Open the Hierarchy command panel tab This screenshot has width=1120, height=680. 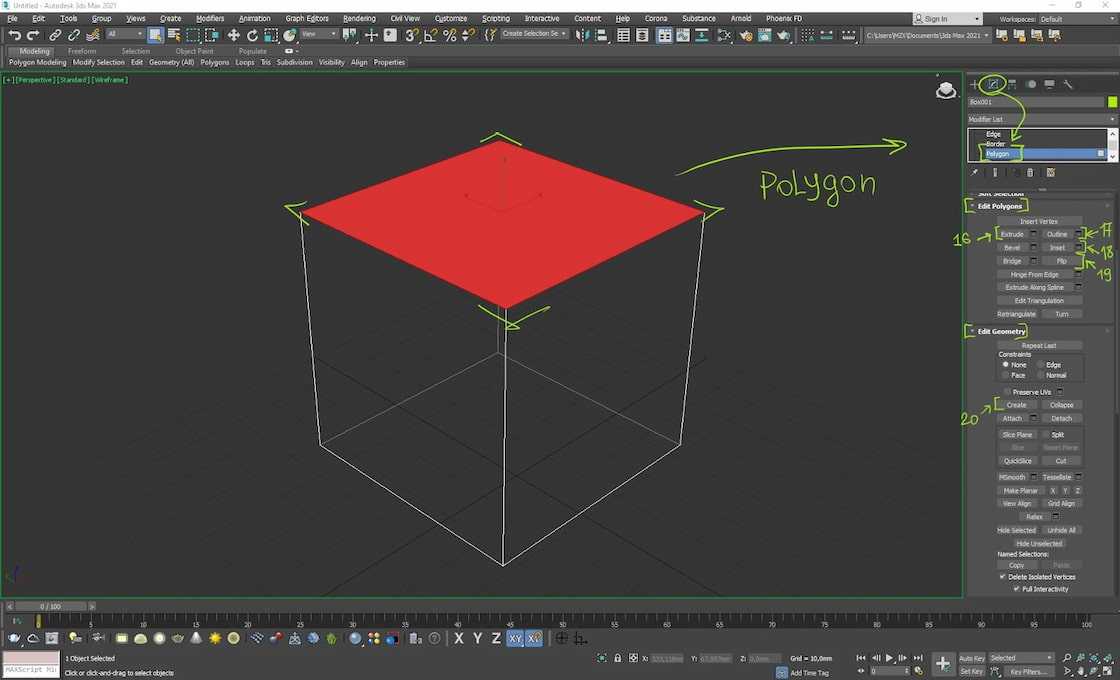(1012, 84)
